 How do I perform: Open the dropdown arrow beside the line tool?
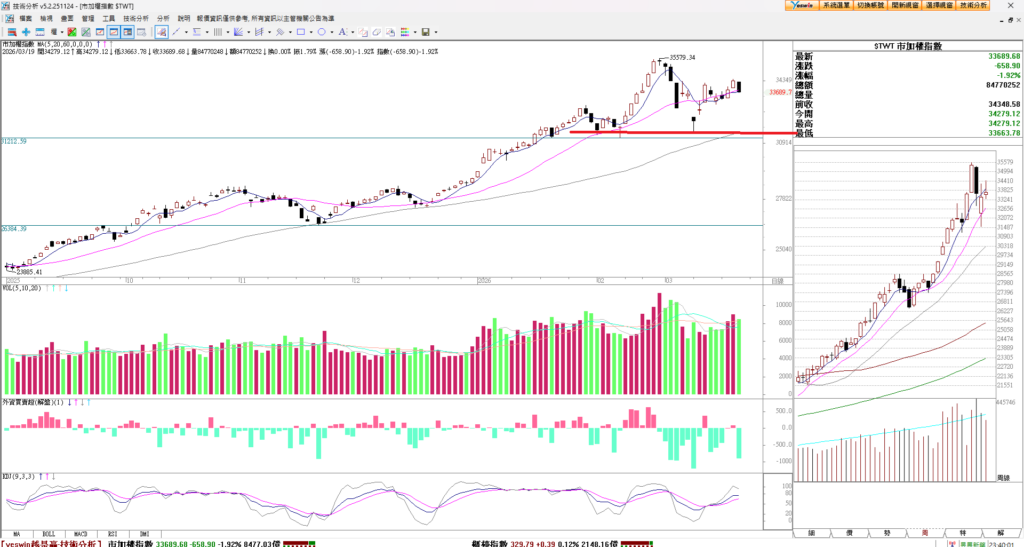(186, 32)
